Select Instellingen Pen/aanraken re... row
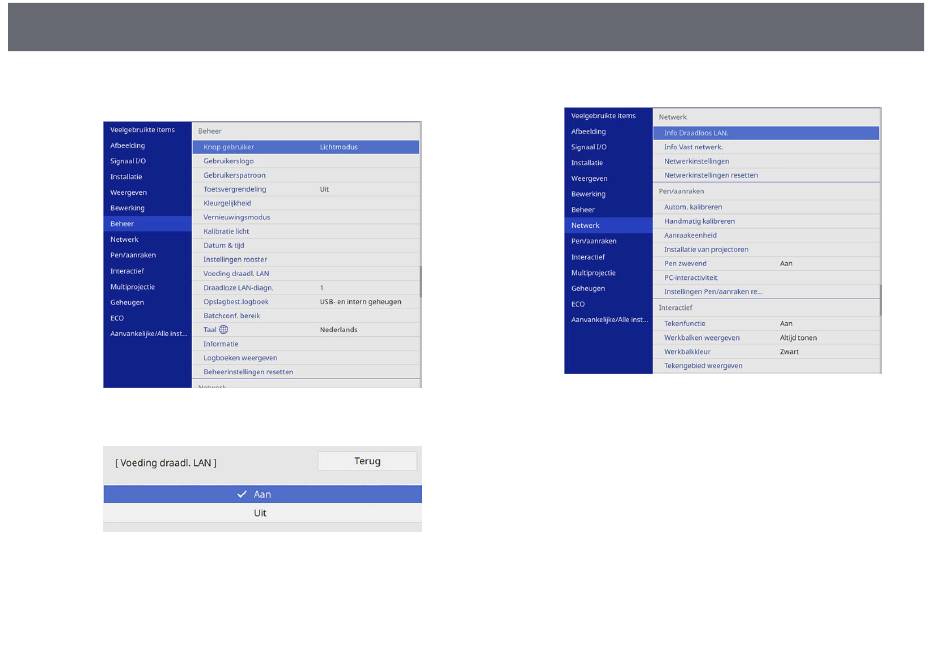 pos(766,291)
